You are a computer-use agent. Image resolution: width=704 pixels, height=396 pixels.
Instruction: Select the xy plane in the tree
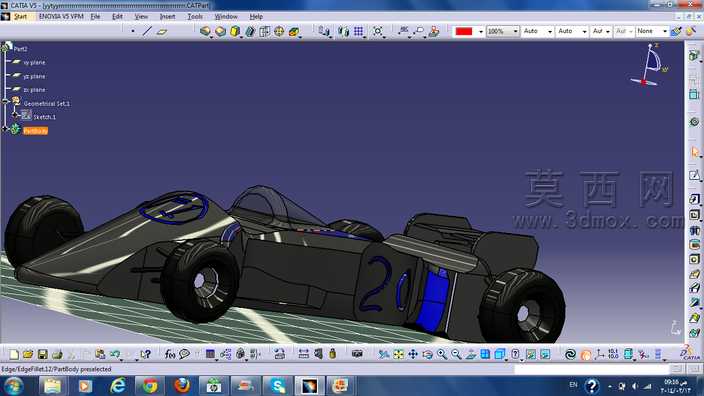pos(34,62)
